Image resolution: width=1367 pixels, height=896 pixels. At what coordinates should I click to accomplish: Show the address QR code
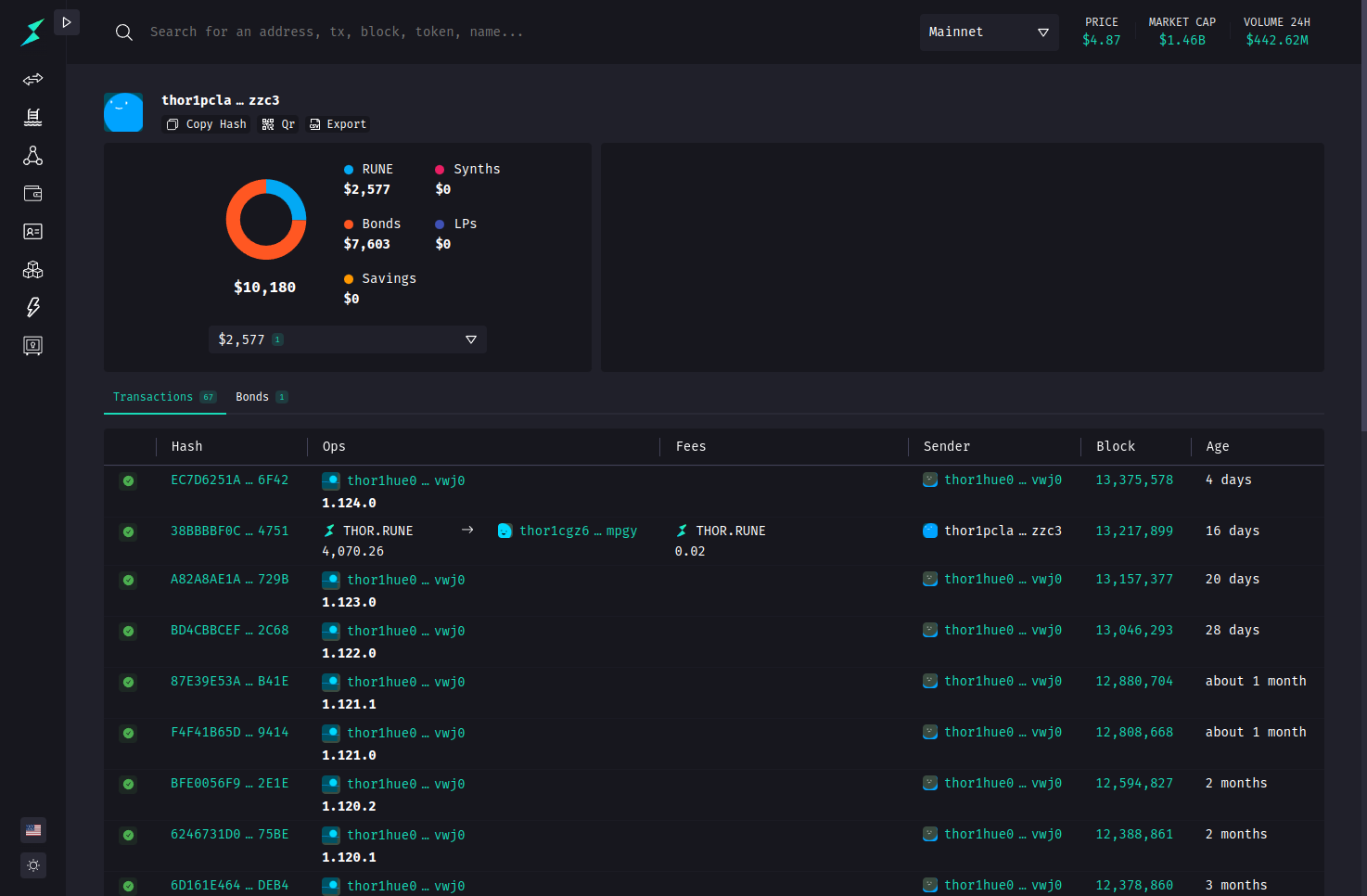tap(278, 124)
